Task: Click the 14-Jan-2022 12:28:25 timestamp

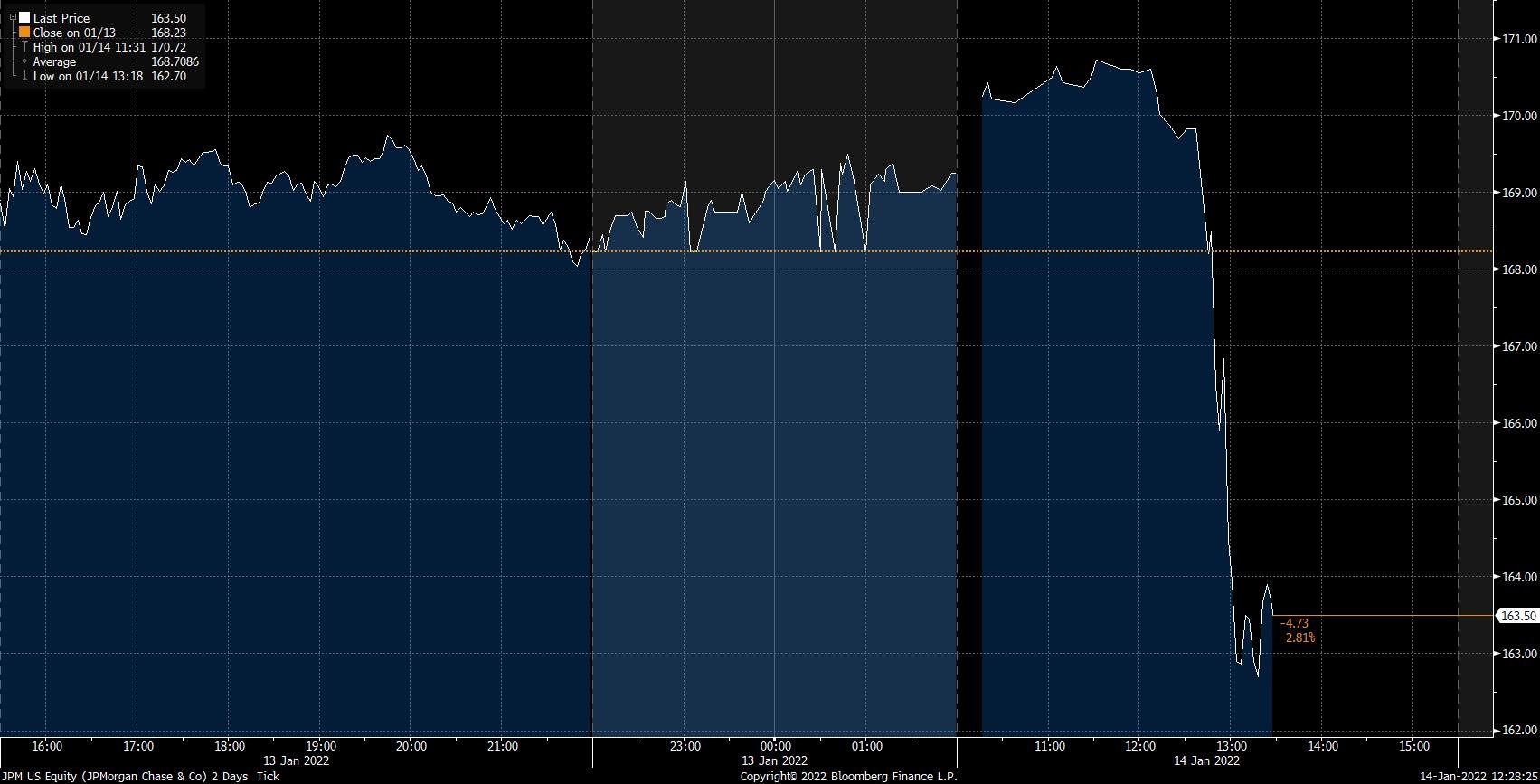Action: (1478, 776)
